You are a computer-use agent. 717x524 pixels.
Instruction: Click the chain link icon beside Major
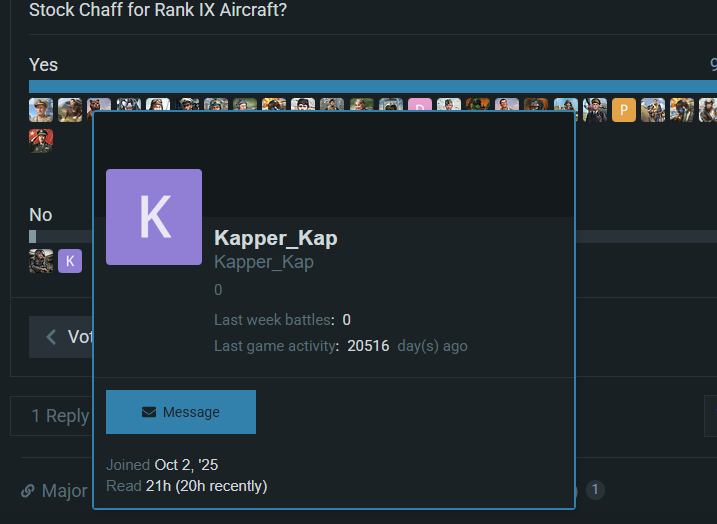tap(28, 491)
